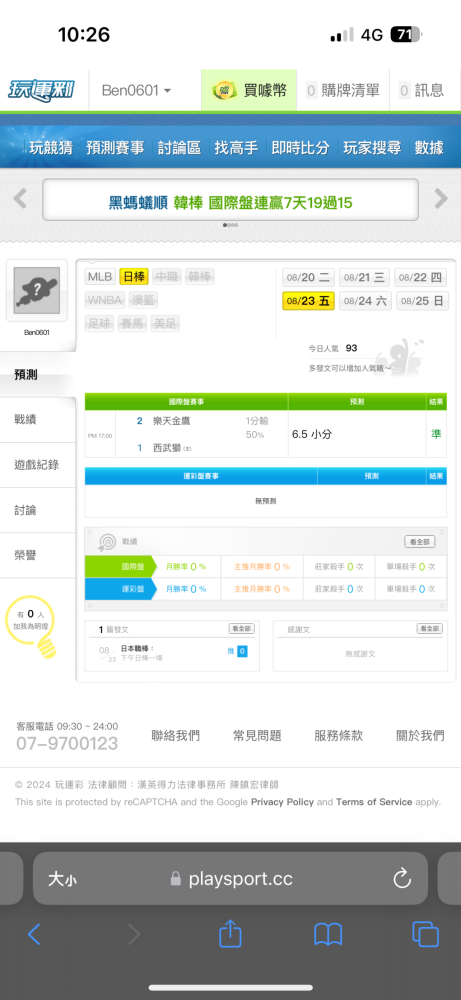This screenshot has width=461, height=1000.
Task: Show next banner with right arrow
Action: click(x=441, y=199)
